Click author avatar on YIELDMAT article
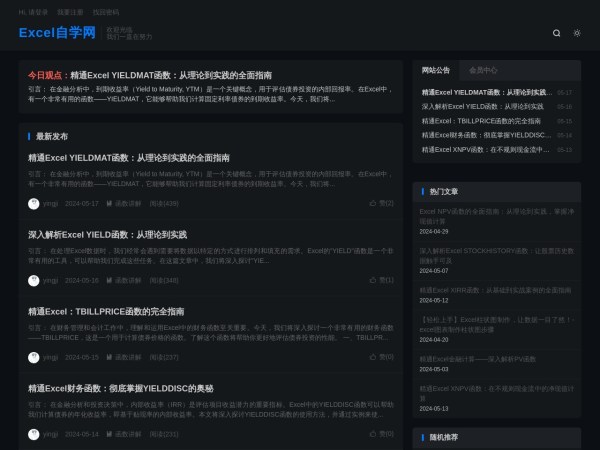 [x=34, y=203]
